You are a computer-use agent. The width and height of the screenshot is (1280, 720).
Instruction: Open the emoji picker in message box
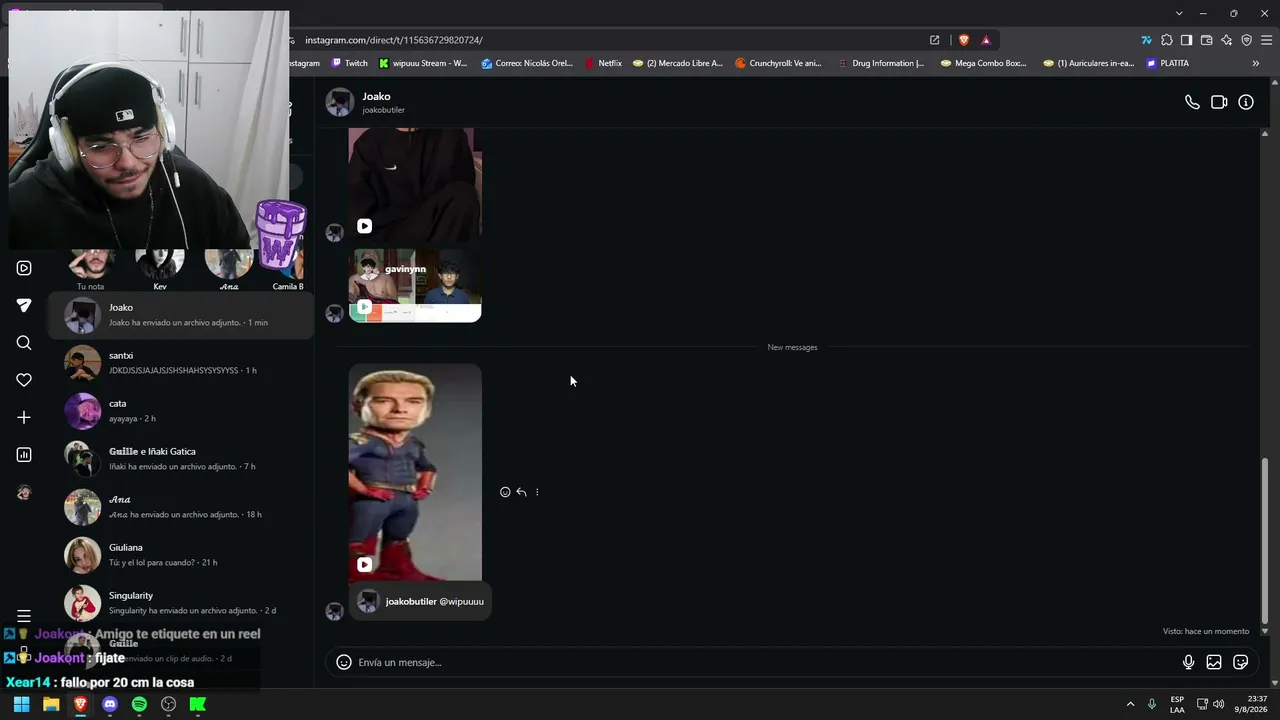(x=344, y=662)
